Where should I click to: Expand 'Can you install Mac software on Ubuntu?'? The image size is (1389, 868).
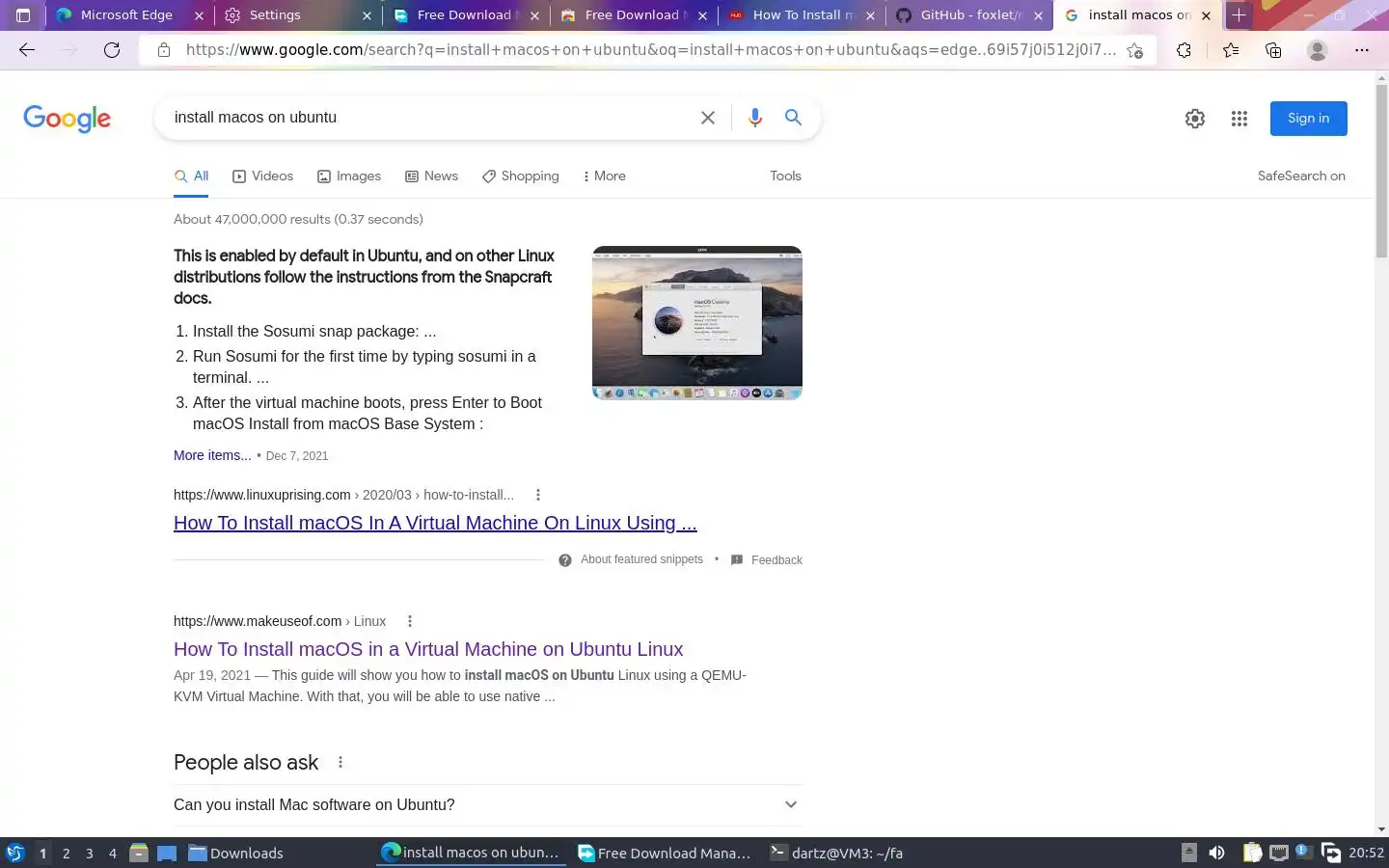pyautogui.click(x=487, y=804)
